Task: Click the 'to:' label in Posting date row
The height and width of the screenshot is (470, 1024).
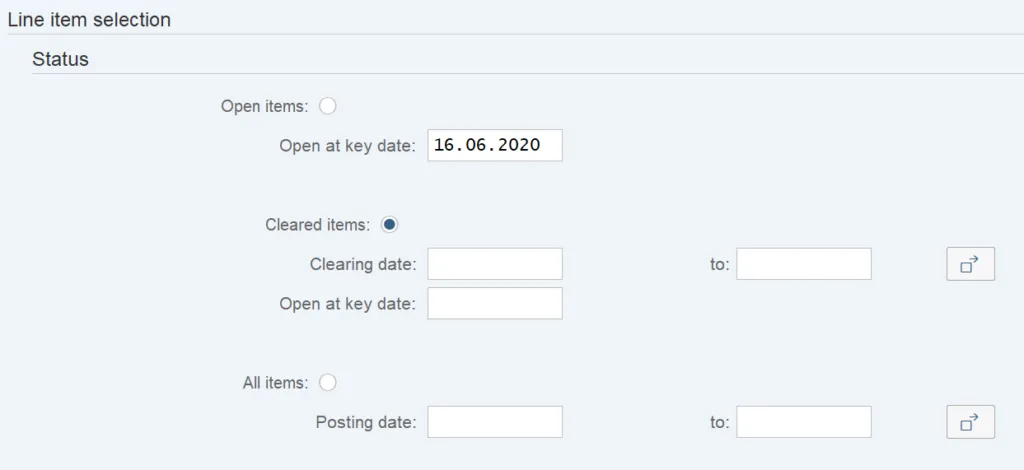Action: (720, 422)
